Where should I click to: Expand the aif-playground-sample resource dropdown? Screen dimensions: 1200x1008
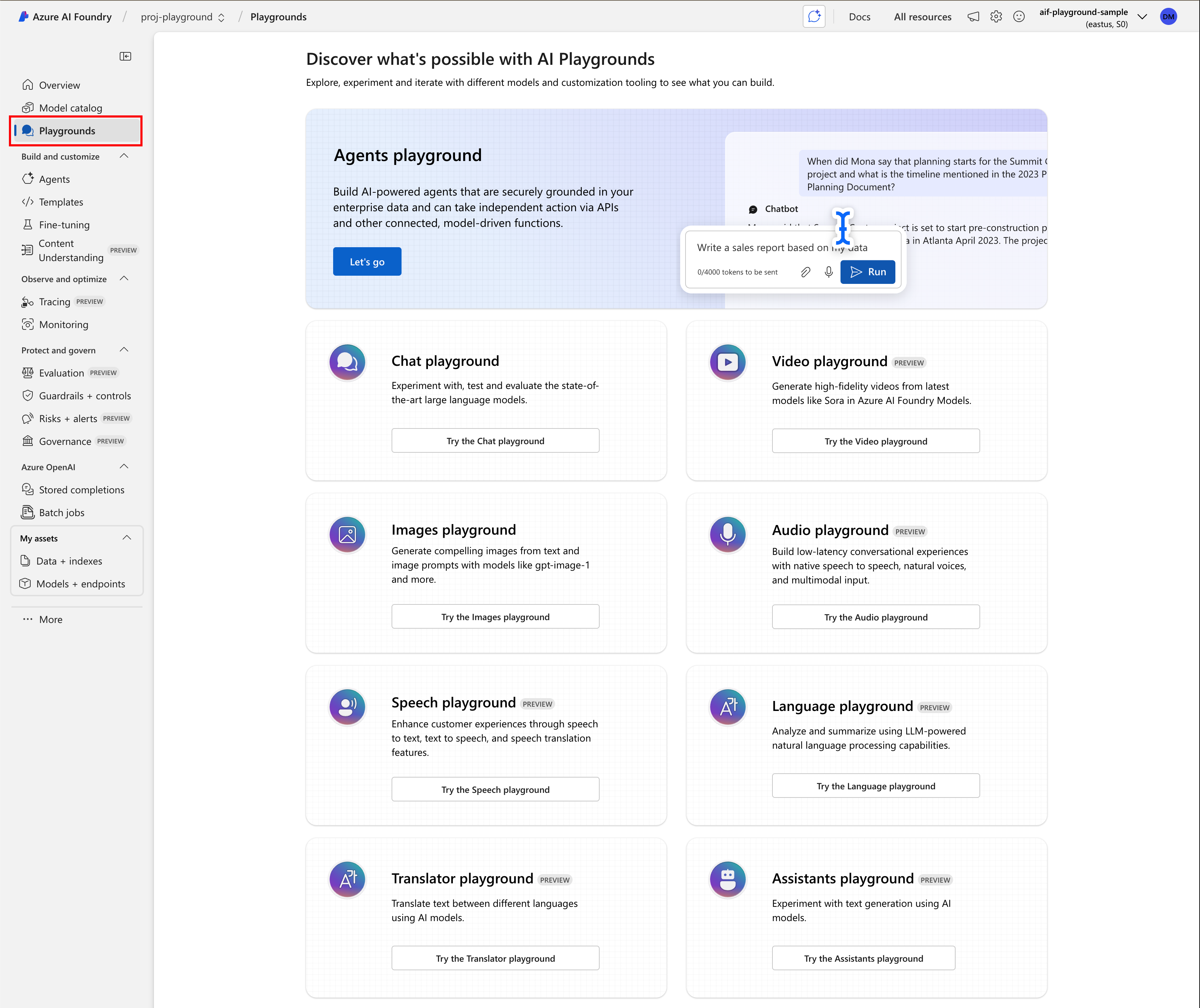click(1142, 17)
